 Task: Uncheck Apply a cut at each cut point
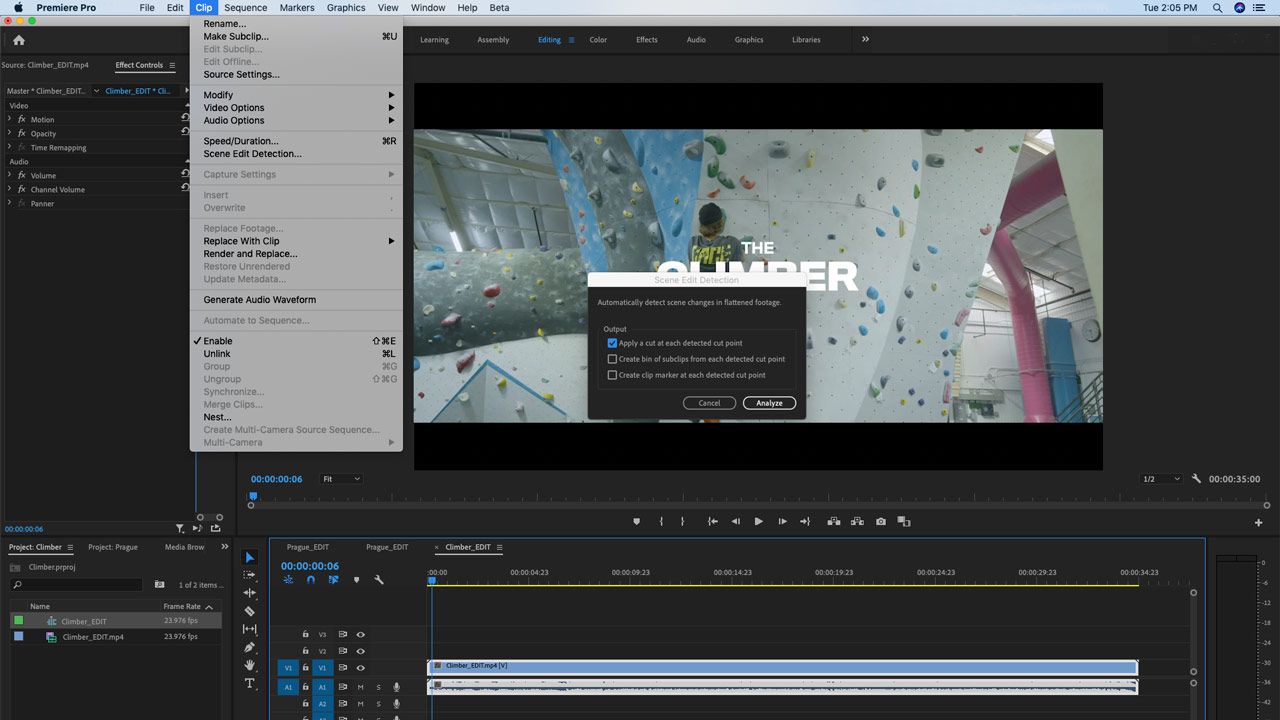613,343
